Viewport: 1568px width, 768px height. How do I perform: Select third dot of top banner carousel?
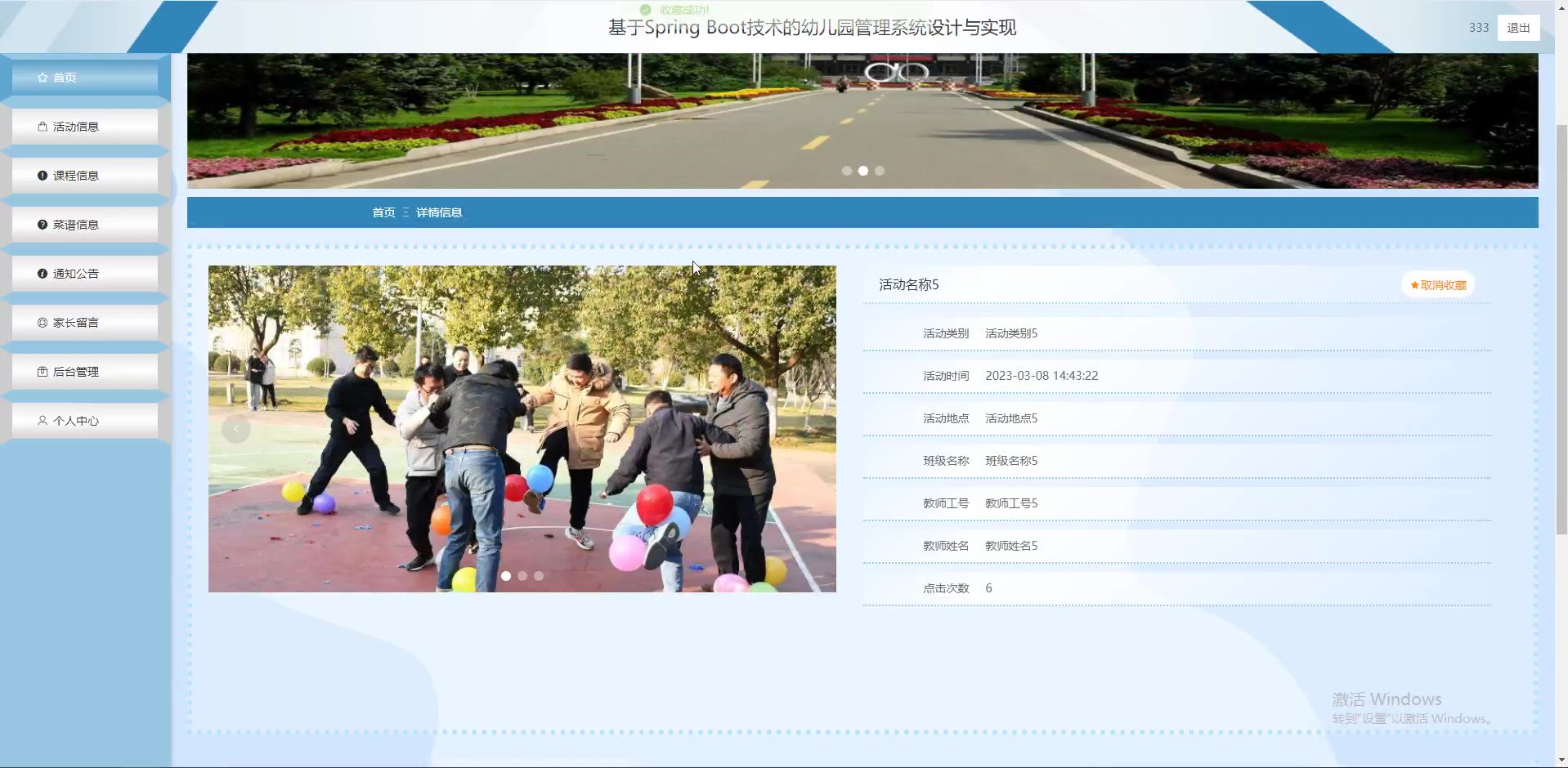(x=880, y=171)
